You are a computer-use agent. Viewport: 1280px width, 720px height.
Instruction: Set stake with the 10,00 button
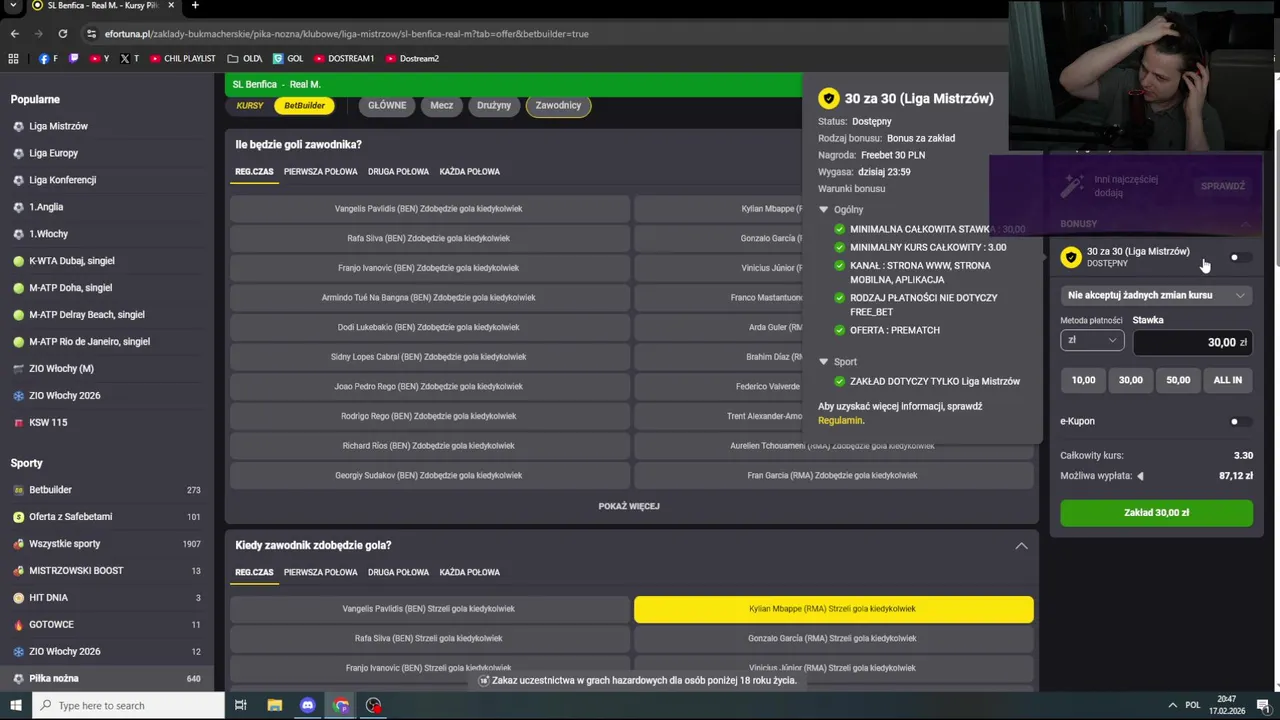tap(1083, 380)
